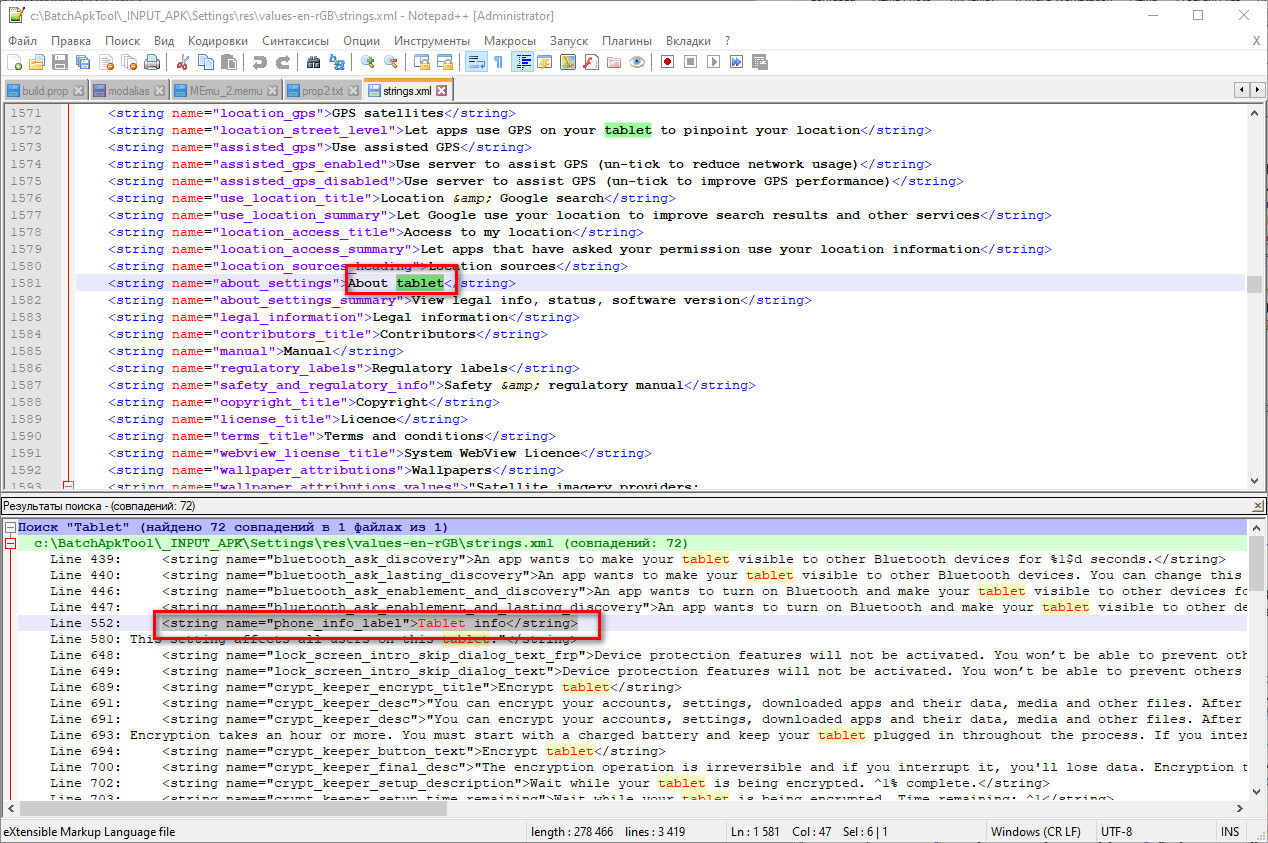Open Find with the binoculars icon
Image resolution: width=1268 pixels, height=843 pixels.
313,62
